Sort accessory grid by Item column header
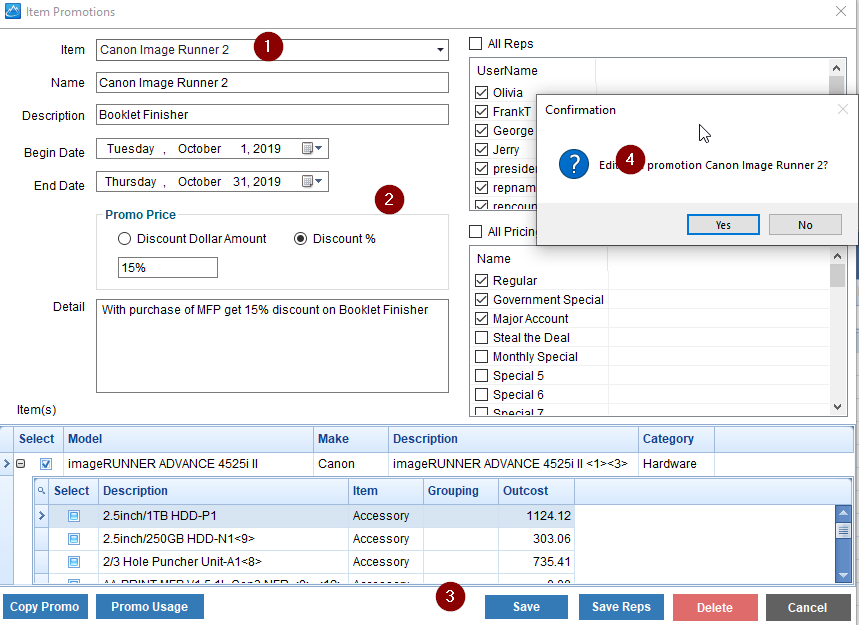 pos(386,491)
